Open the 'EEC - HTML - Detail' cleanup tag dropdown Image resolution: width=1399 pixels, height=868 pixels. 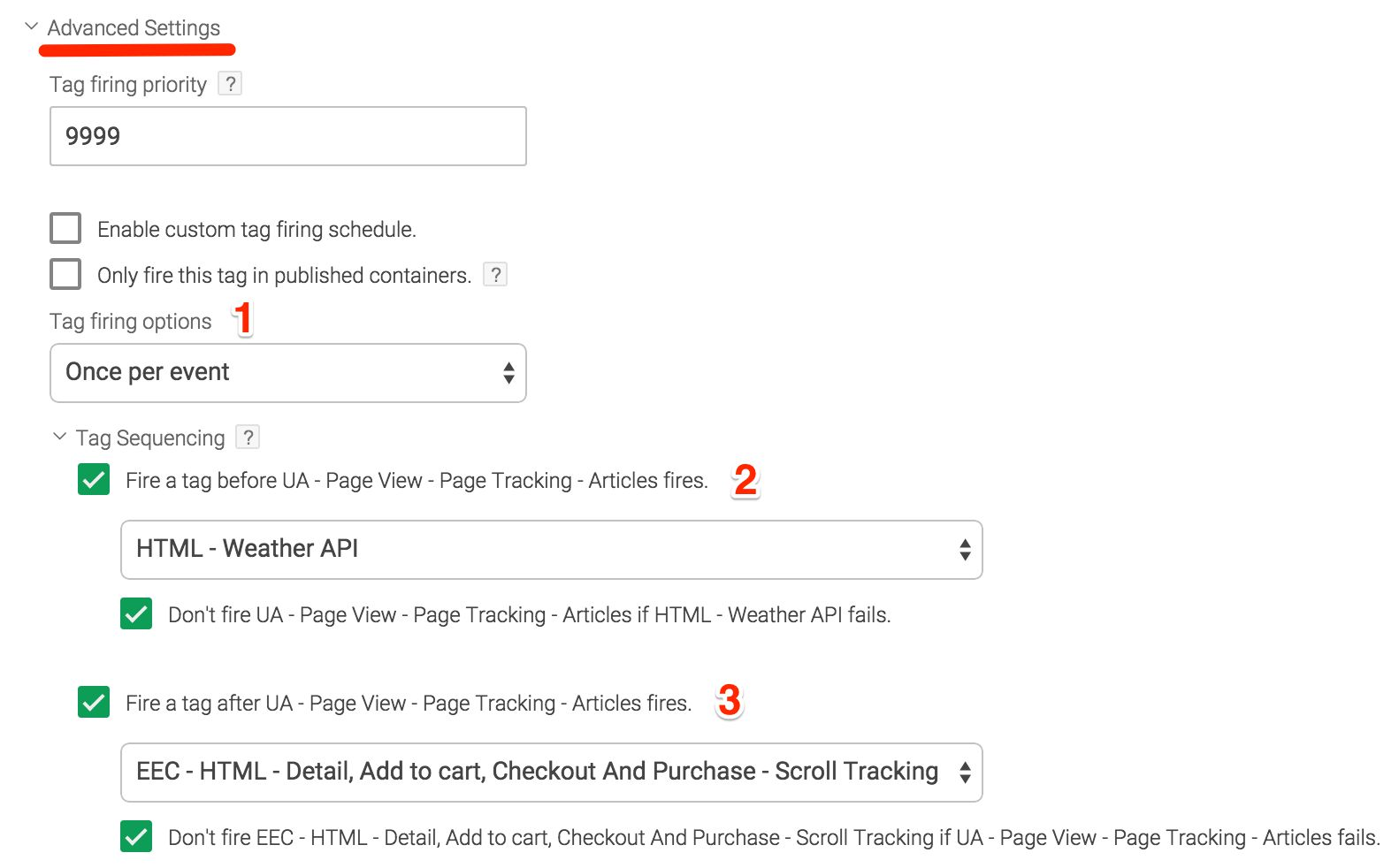click(551, 773)
